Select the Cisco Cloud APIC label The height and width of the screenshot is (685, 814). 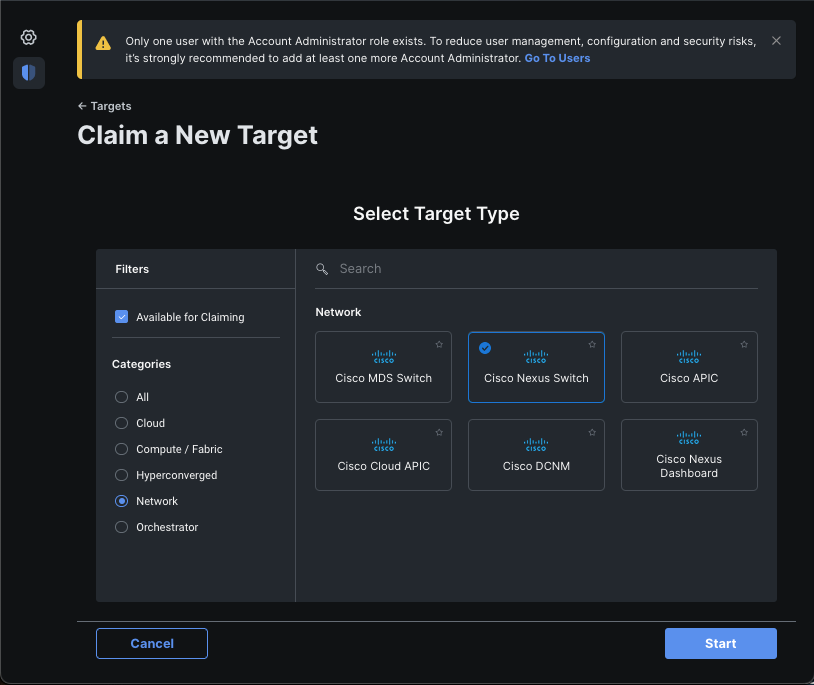pyautogui.click(x=383, y=466)
